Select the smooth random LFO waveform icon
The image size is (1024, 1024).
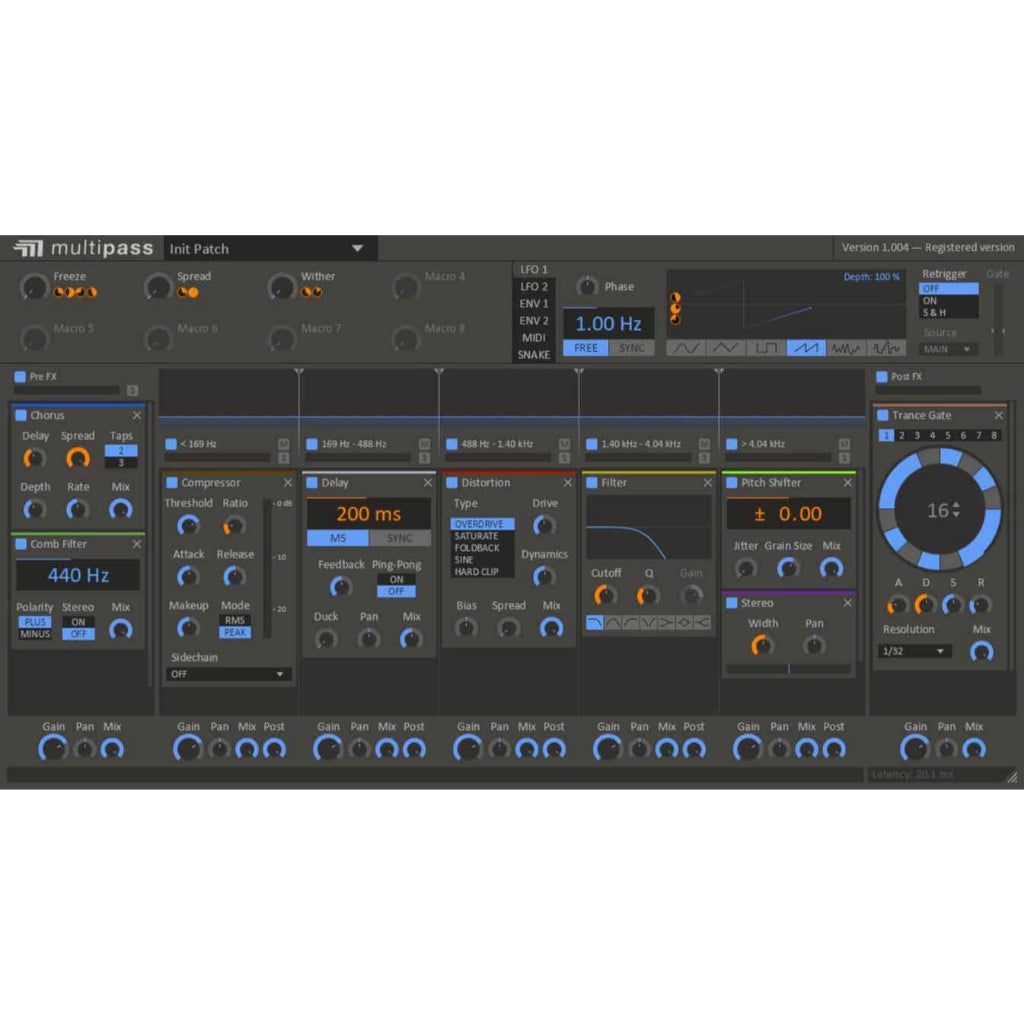848,347
